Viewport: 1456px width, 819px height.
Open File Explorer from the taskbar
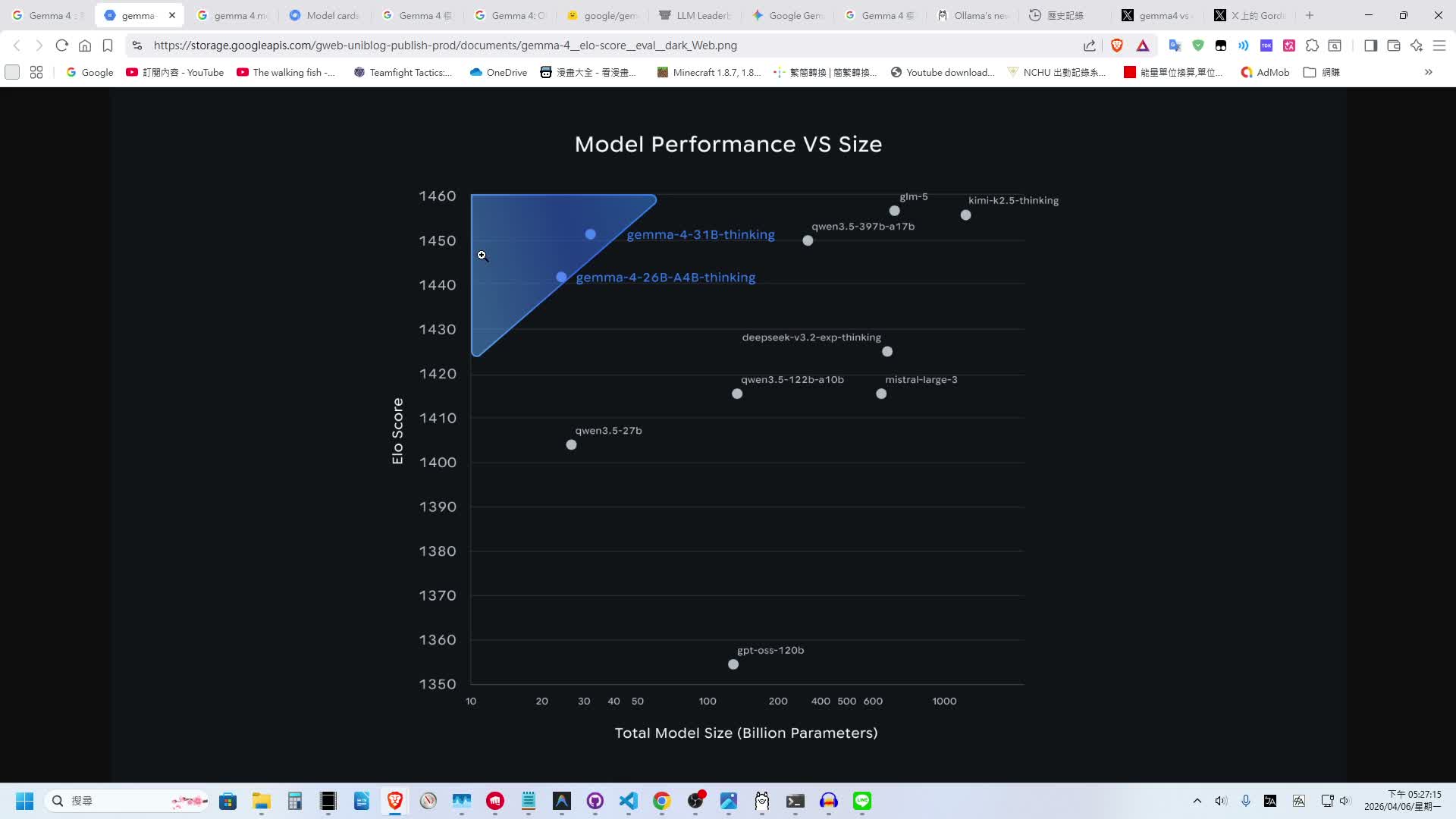point(262,801)
